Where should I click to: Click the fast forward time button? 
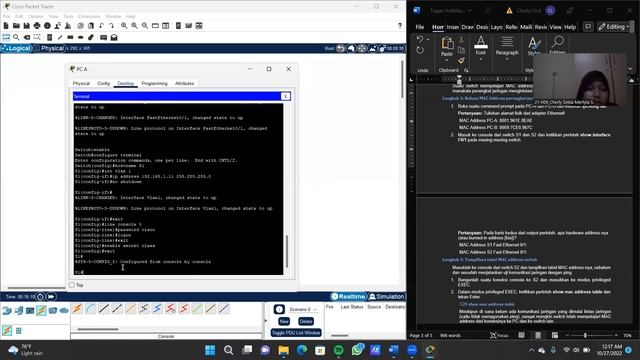51,297
